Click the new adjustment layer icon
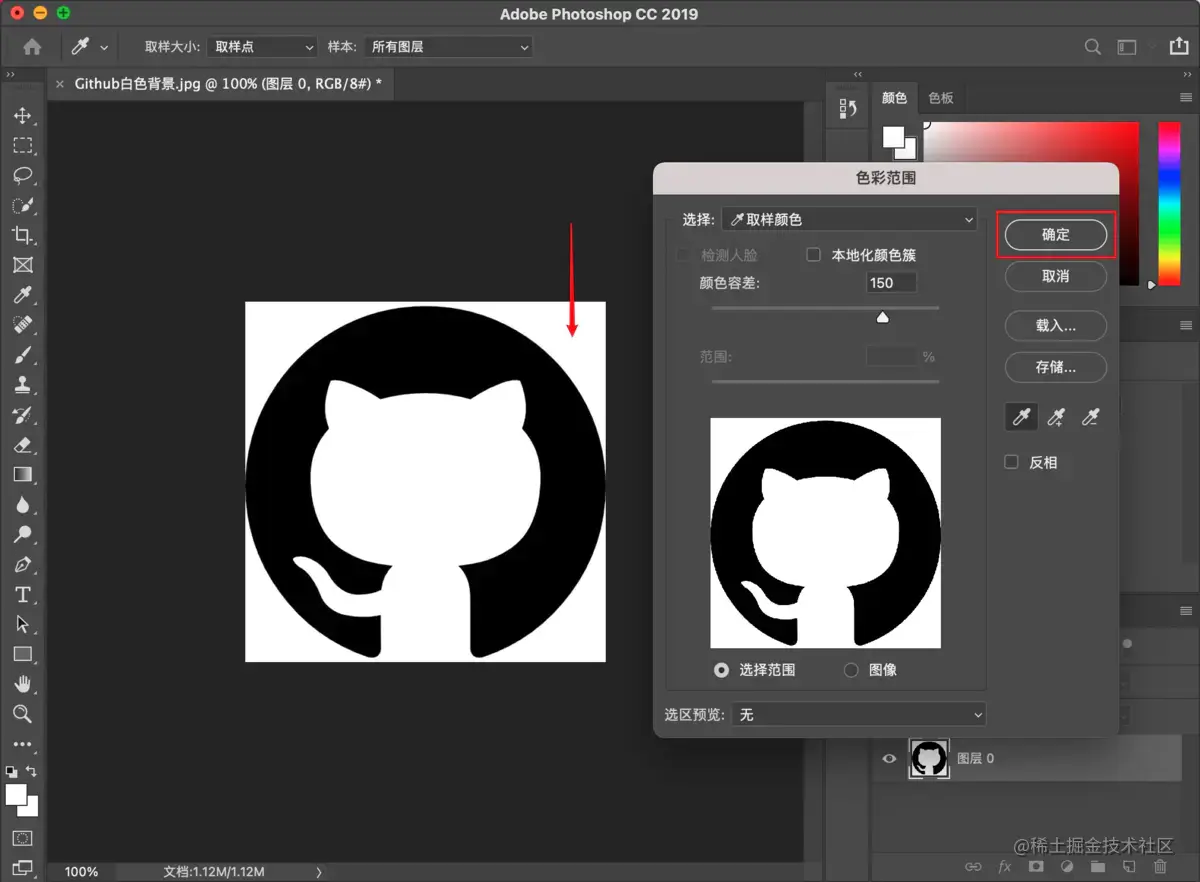1200x882 pixels. coord(1067,867)
